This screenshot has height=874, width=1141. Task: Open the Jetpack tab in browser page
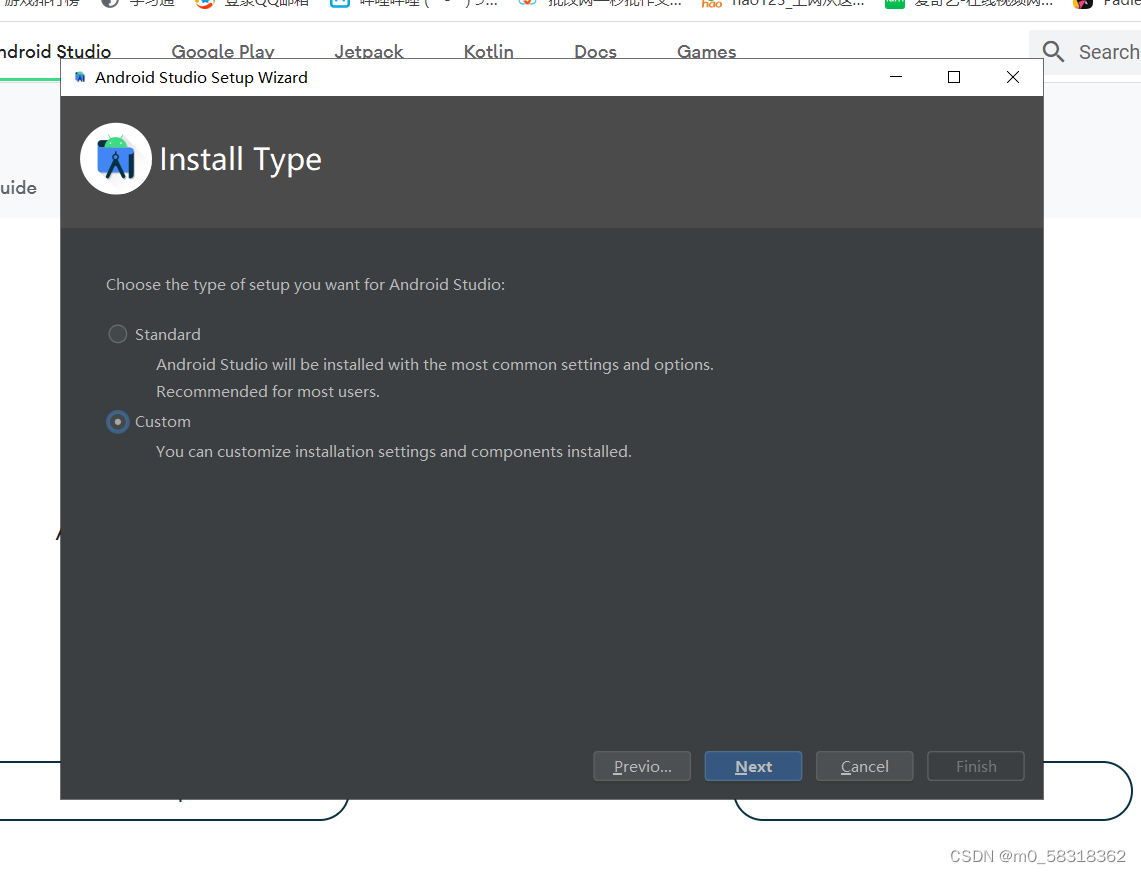(368, 51)
